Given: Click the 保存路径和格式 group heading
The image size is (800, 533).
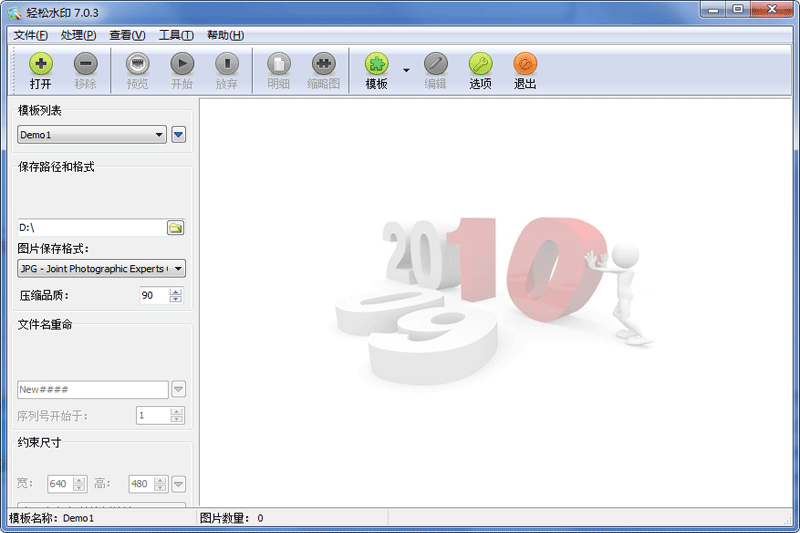Looking at the screenshot, I should tap(56, 167).
